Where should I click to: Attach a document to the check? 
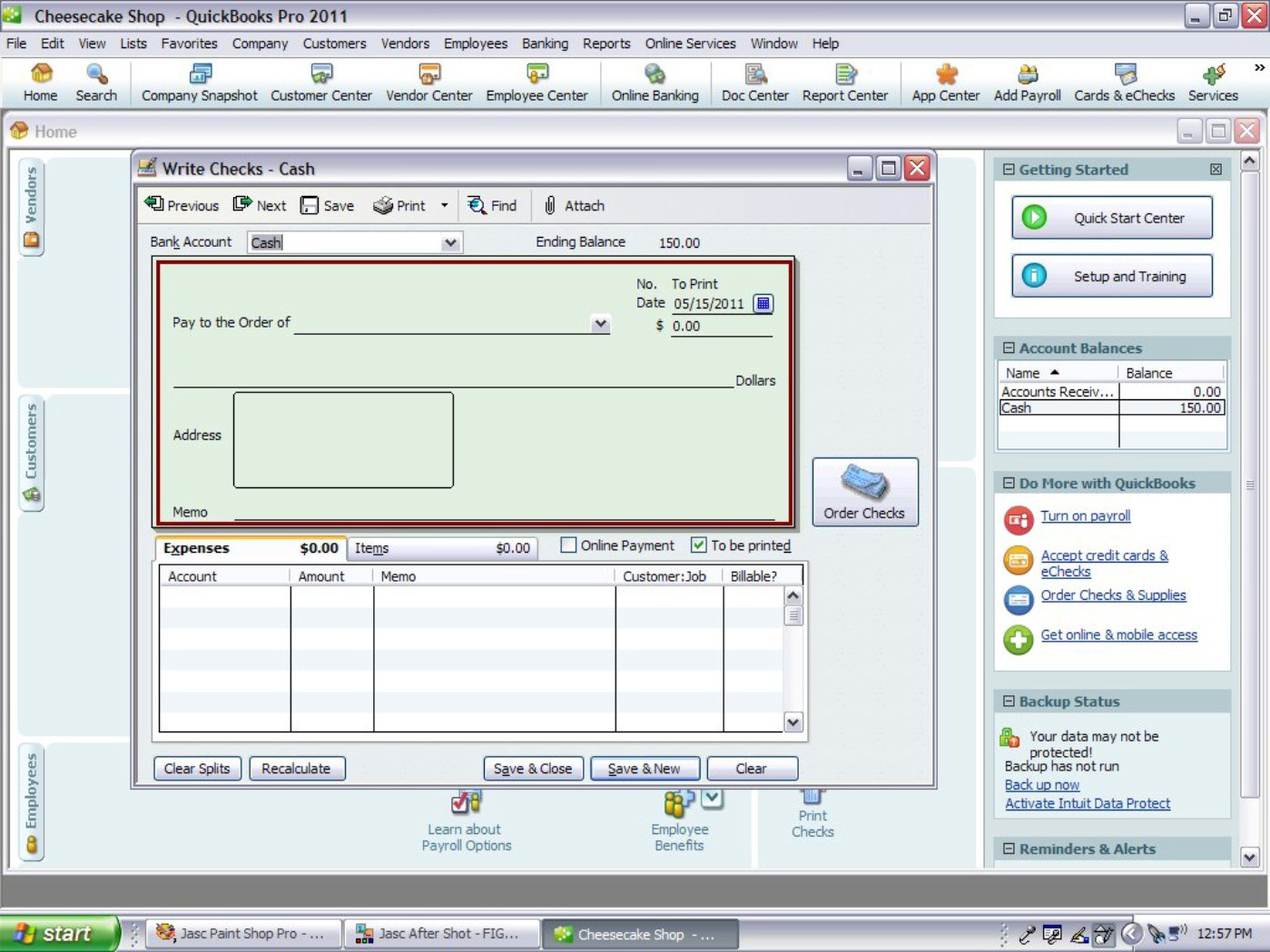574,205
